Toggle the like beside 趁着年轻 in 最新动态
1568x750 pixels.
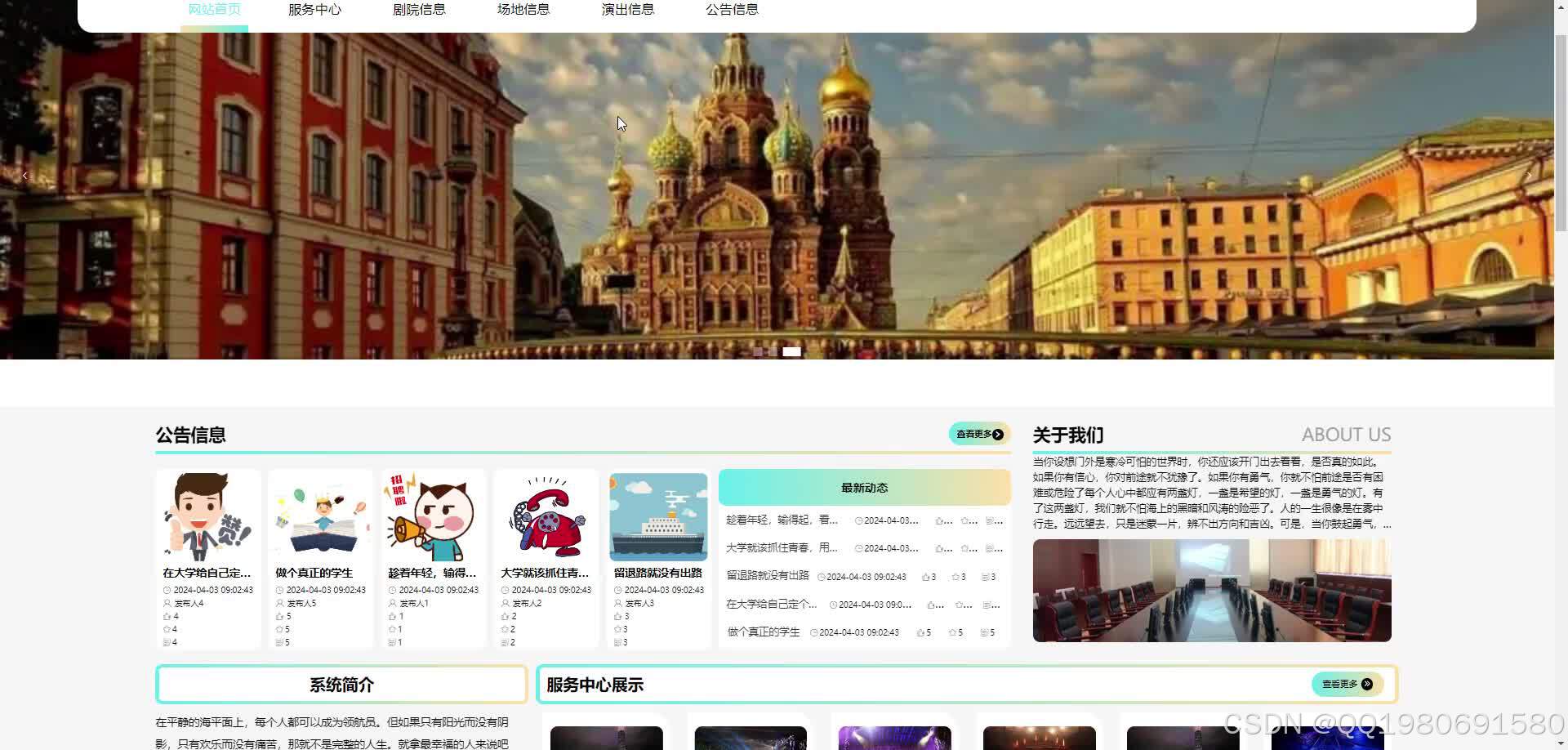click(x=940, y=521)
